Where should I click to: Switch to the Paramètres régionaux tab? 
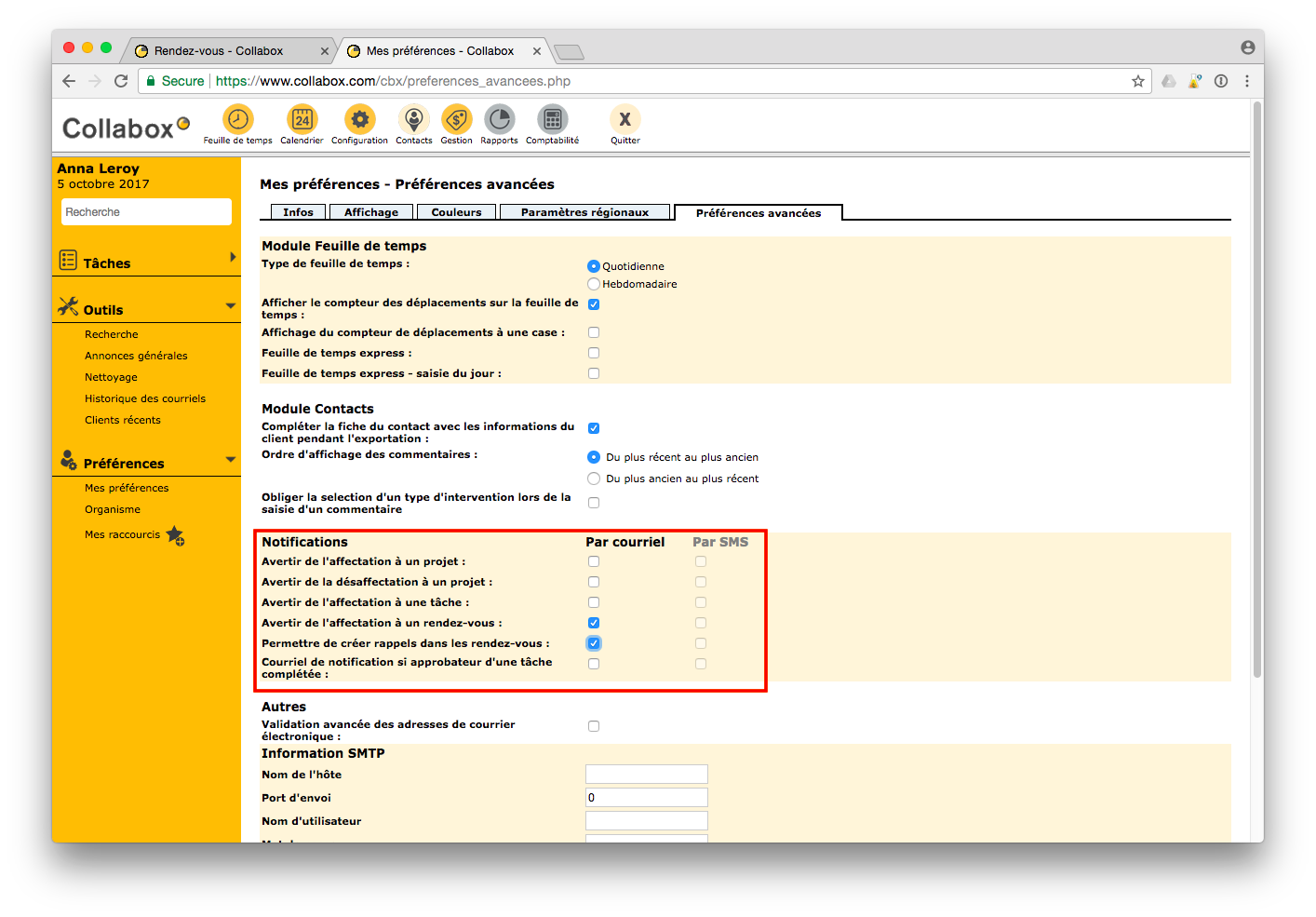pyautogui.click(x=584, y=212)
